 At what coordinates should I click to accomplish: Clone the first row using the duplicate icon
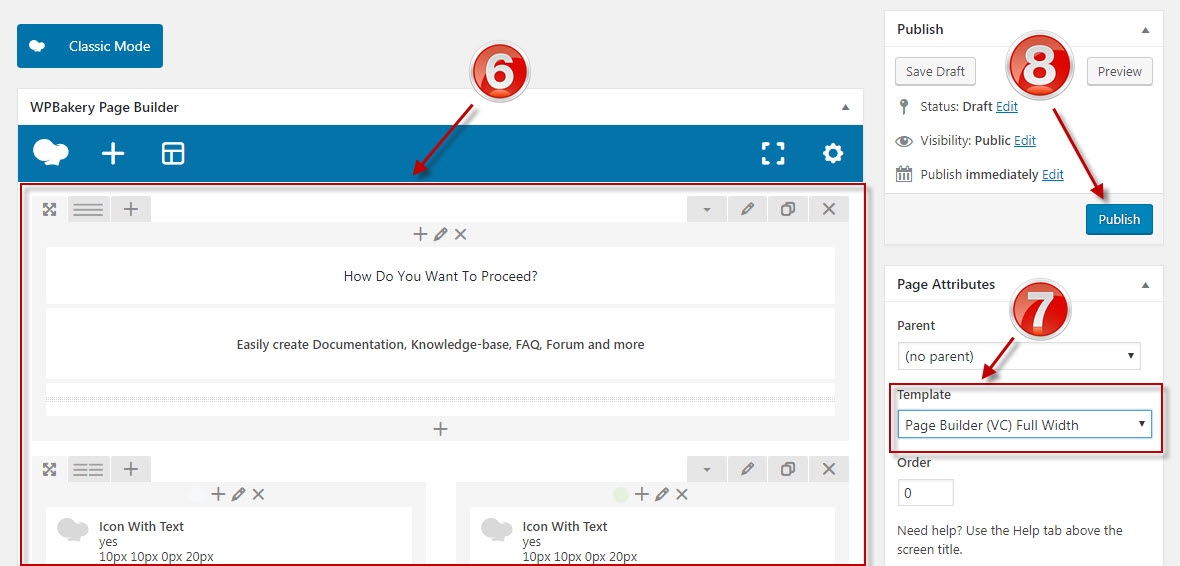(x=788, y=209)
